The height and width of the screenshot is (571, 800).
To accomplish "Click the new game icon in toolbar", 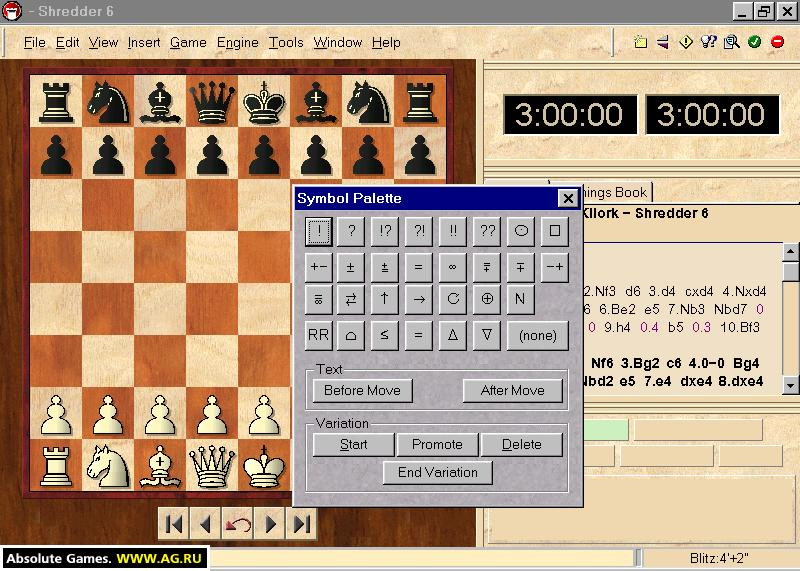I will 640,42.
